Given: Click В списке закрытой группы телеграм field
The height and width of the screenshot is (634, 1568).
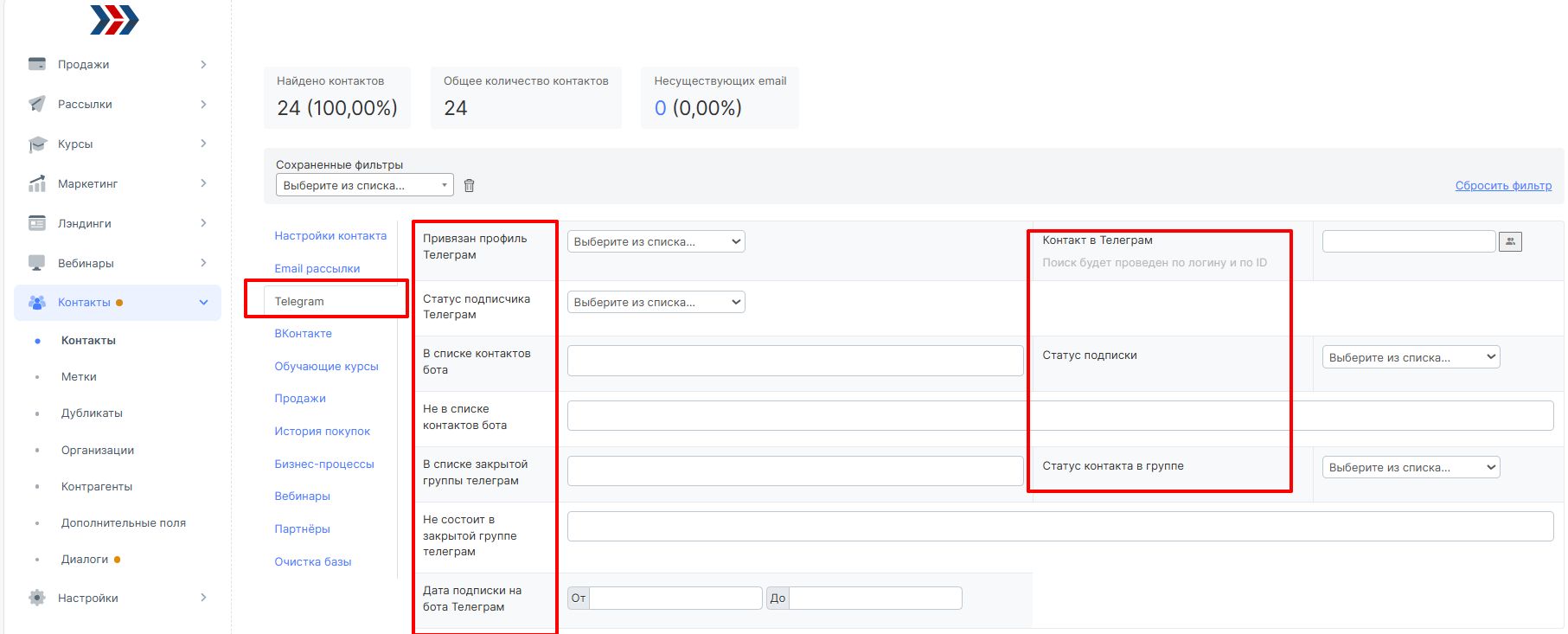Looking at the screenshot, I should tap(796, 471).
